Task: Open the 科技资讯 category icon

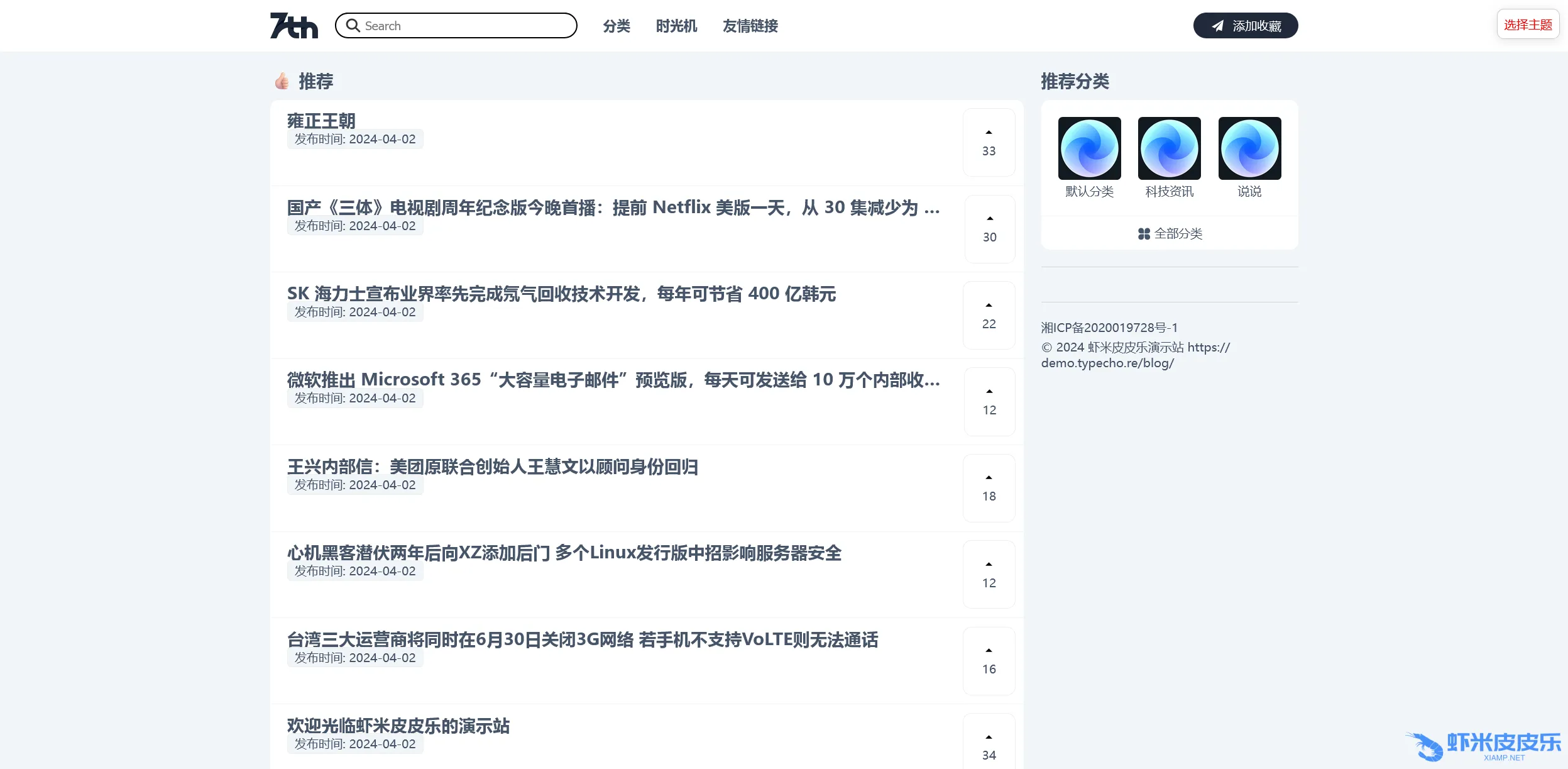Action: click(x=1169, y=148)
